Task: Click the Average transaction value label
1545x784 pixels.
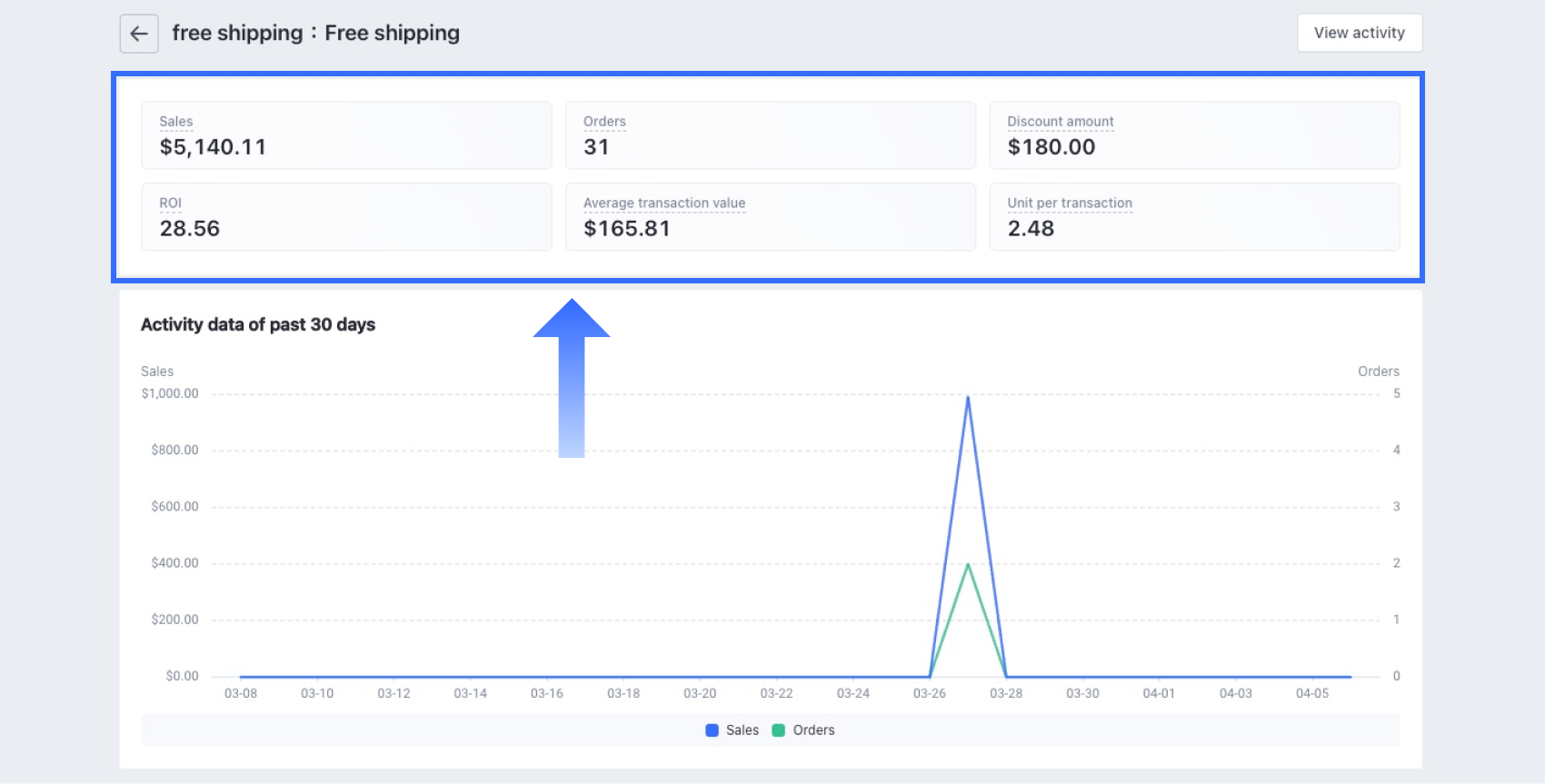Action: pos(663,203)
